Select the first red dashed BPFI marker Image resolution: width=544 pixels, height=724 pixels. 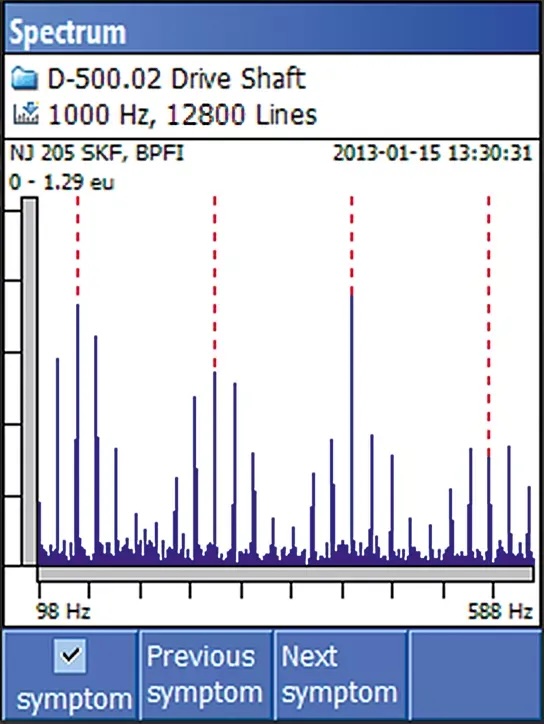(x=78, y=249)
